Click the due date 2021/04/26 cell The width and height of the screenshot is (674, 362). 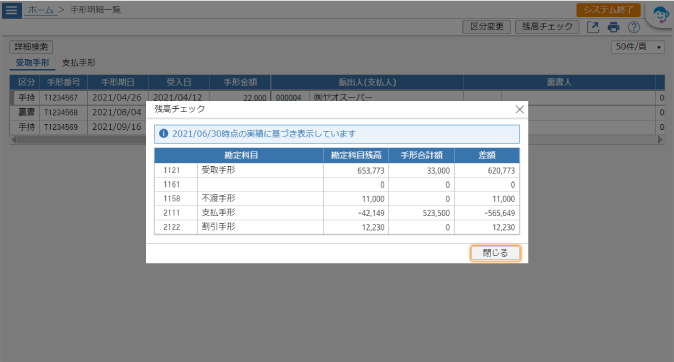pos(117,98)
